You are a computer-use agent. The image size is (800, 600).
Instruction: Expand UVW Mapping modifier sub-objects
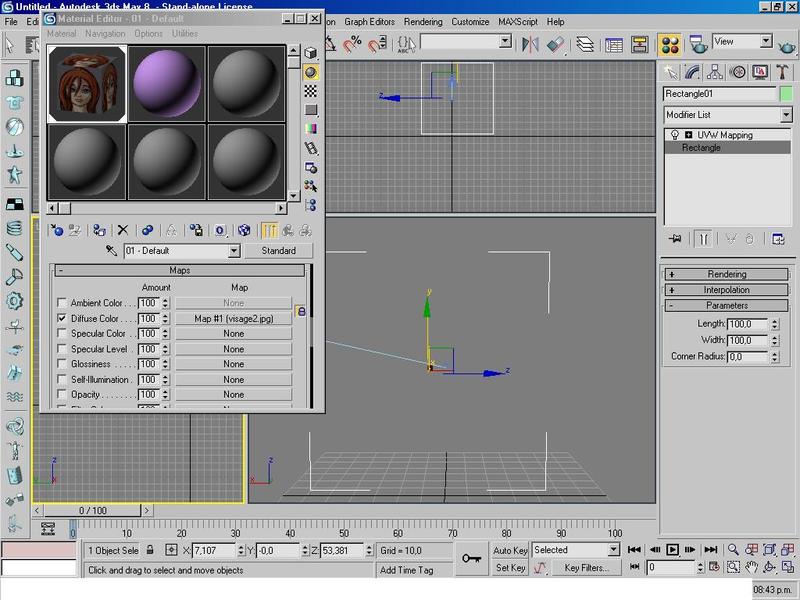pos(688,135)
